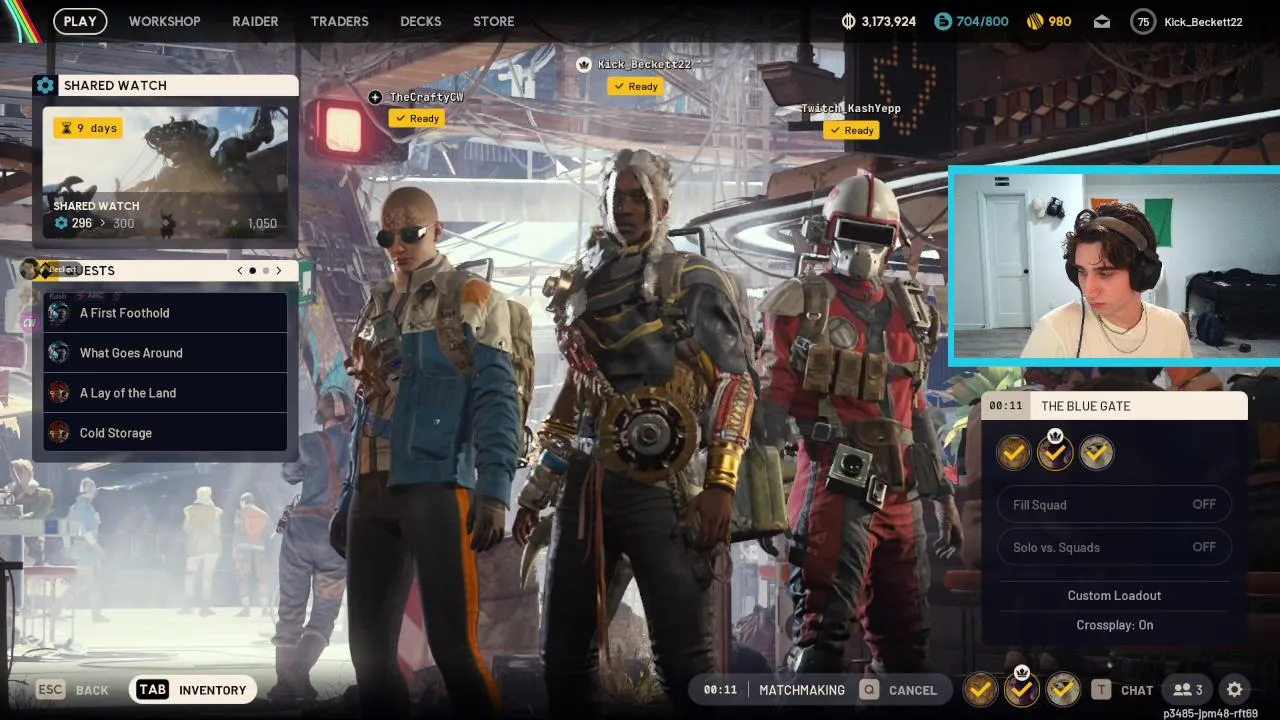
Task: Click the TAB key icon
Action: pyautogui.click(x=152, y=690)
